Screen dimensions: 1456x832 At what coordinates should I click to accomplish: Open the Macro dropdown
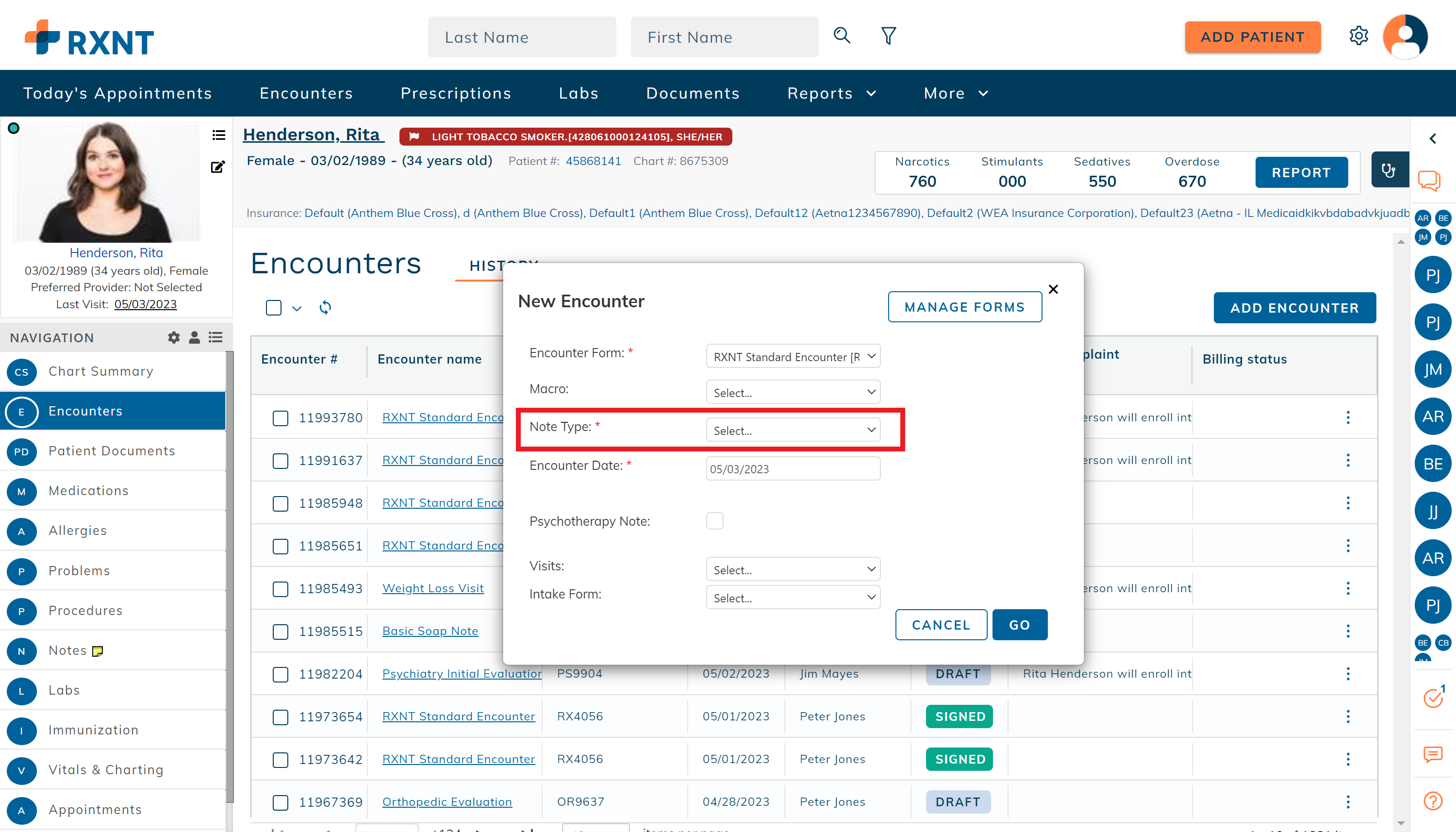tap(793, 392)
